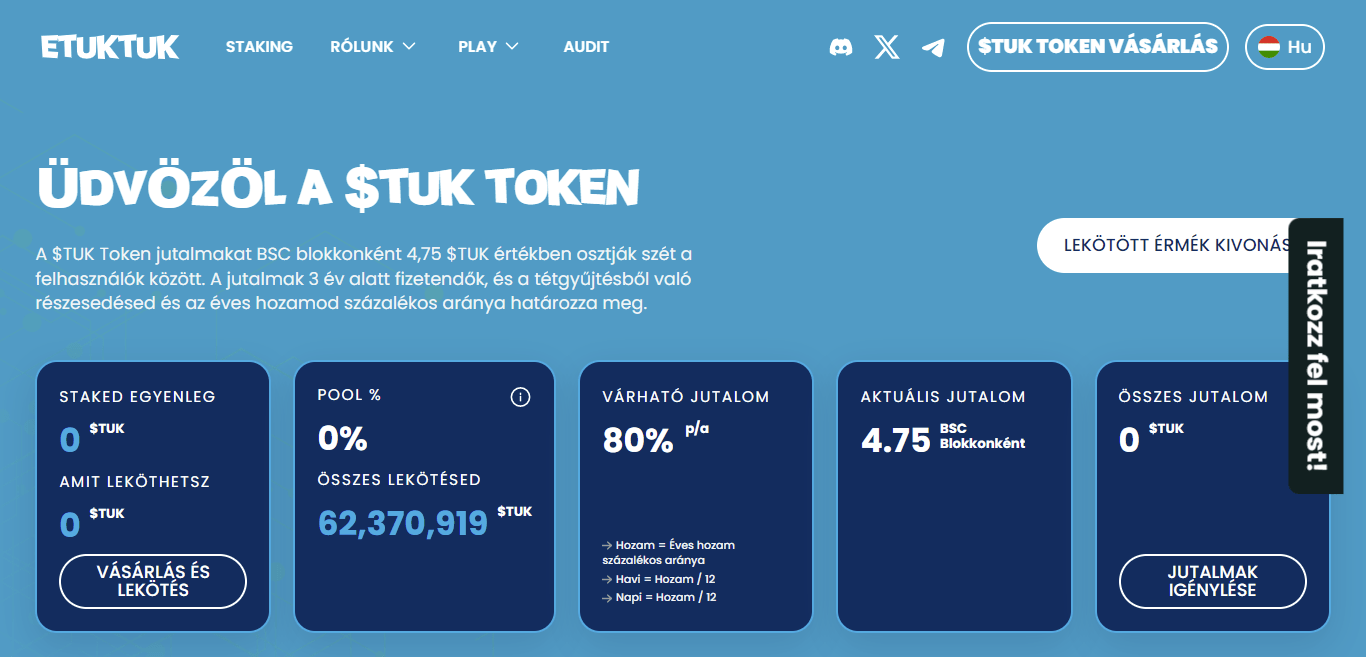
Task: Click the 80% expected reward value
Action: [638, 440]
